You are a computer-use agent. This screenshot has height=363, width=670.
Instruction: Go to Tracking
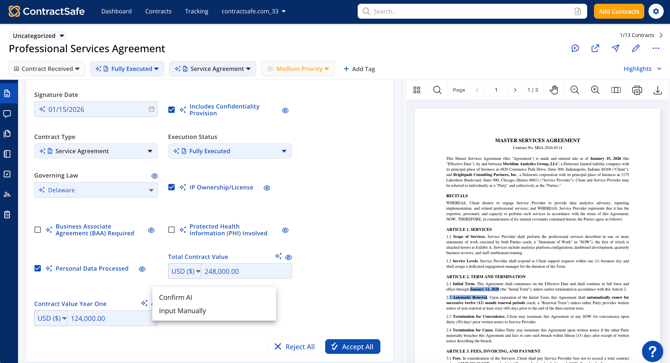click(x=197, y=12)
